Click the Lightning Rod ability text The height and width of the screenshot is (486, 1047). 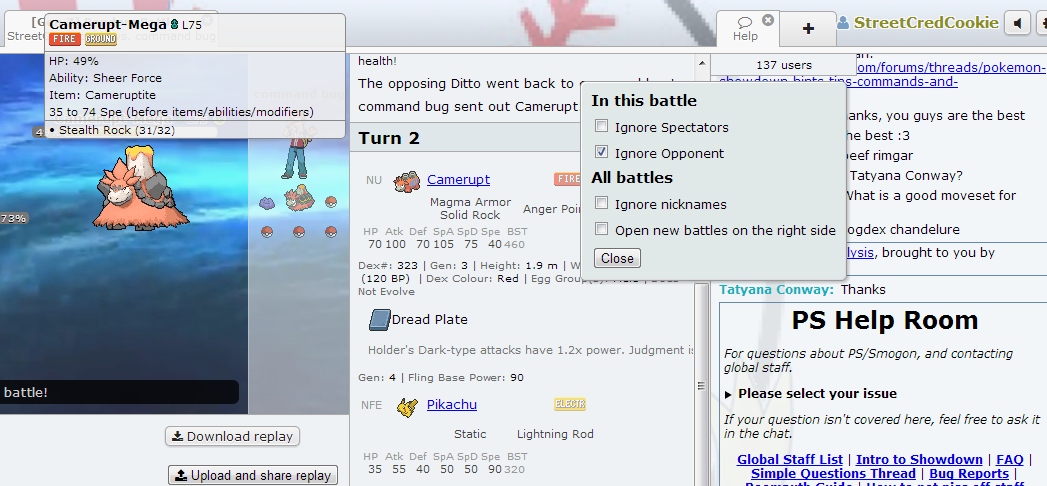click(x=555, y=434)
